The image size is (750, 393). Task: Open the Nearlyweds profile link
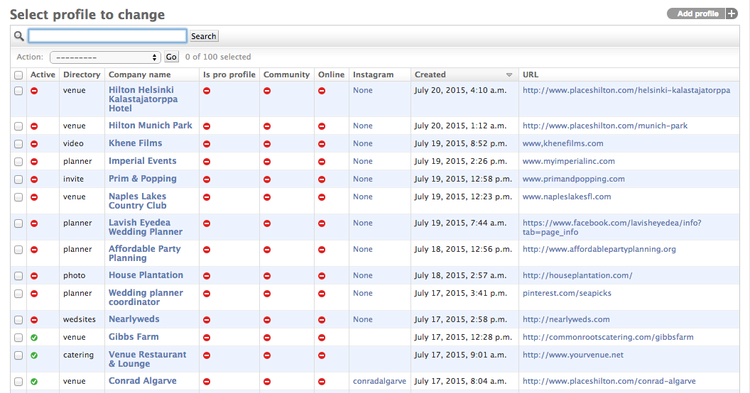134,319
